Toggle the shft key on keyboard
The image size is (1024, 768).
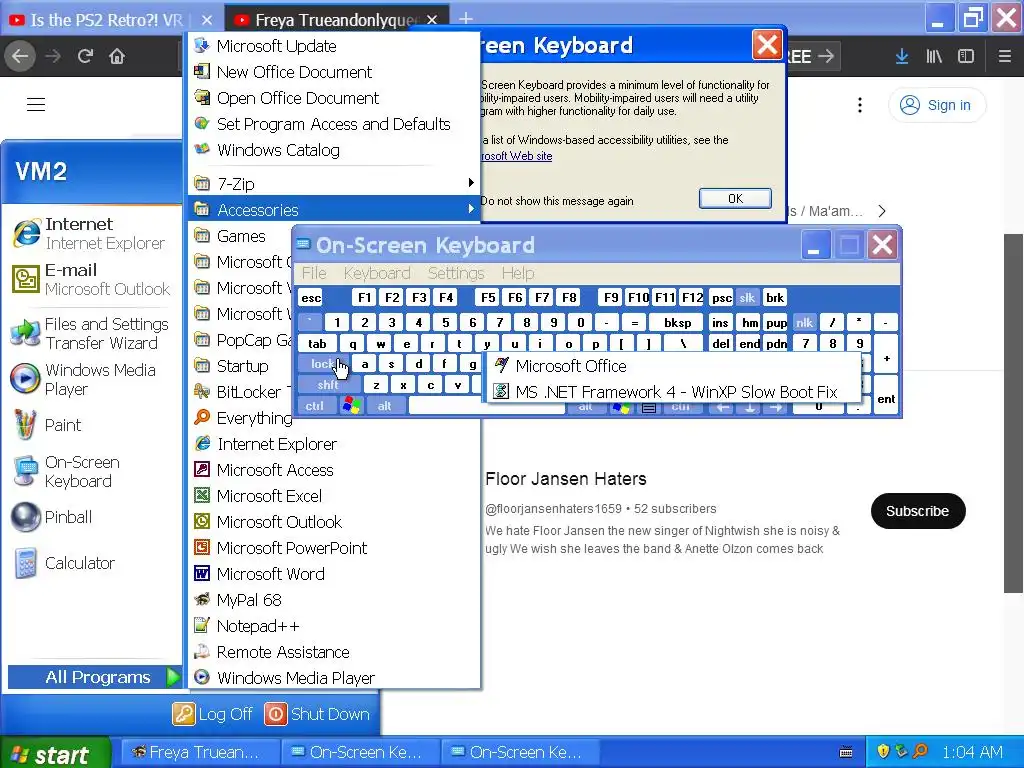[328, 385]
